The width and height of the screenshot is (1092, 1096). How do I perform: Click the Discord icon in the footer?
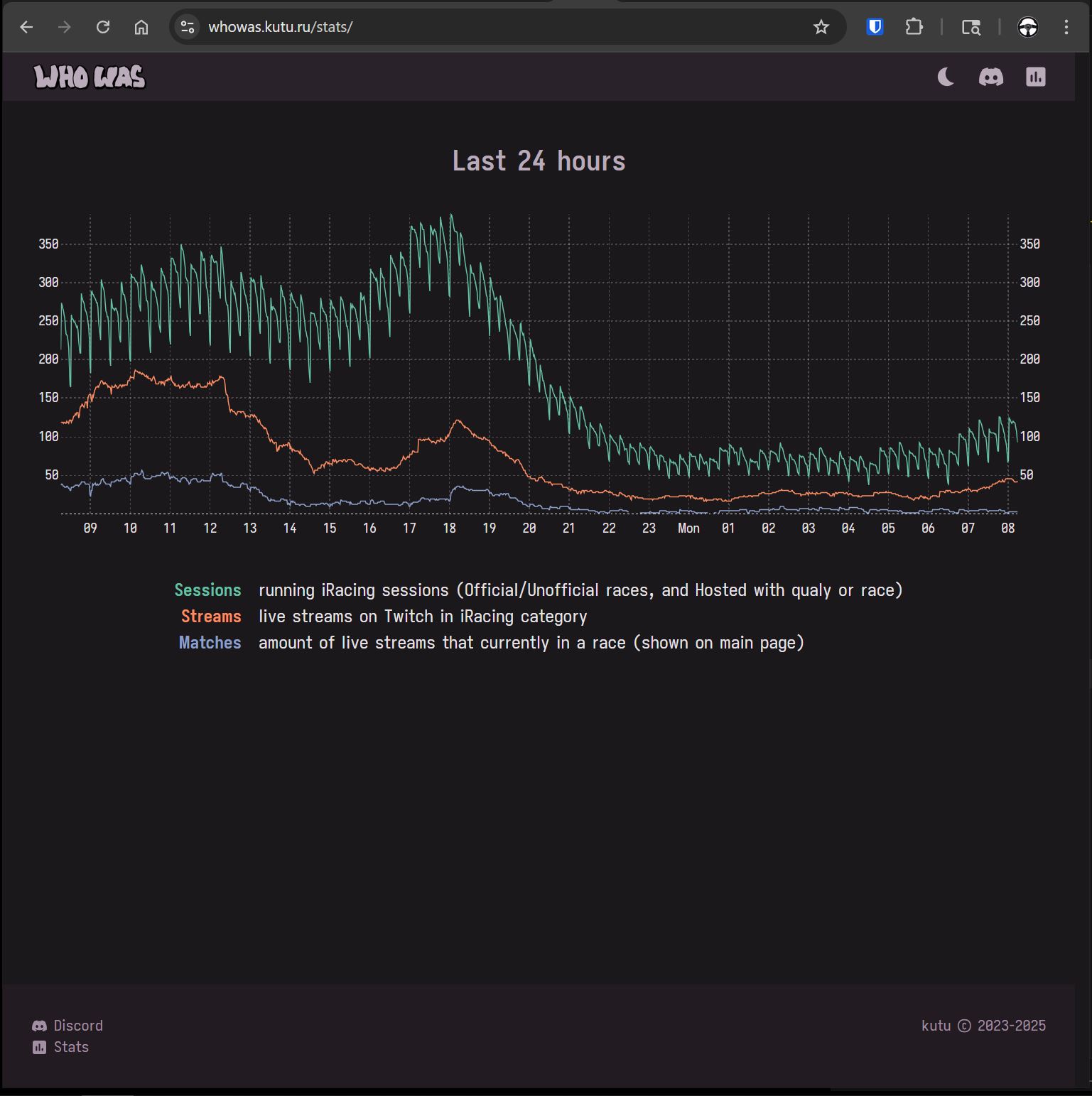pos(40,1025)
